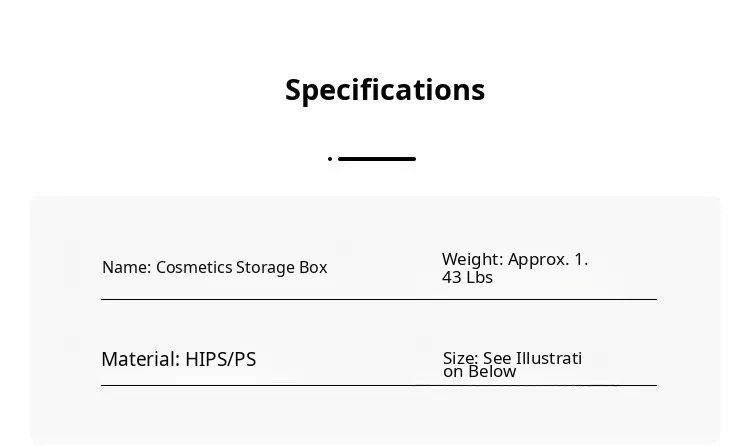Click the "43 Lbs" text line

467,278
